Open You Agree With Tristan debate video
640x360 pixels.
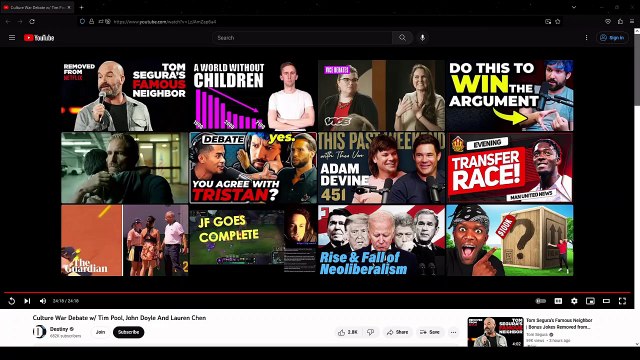[253, 168]
